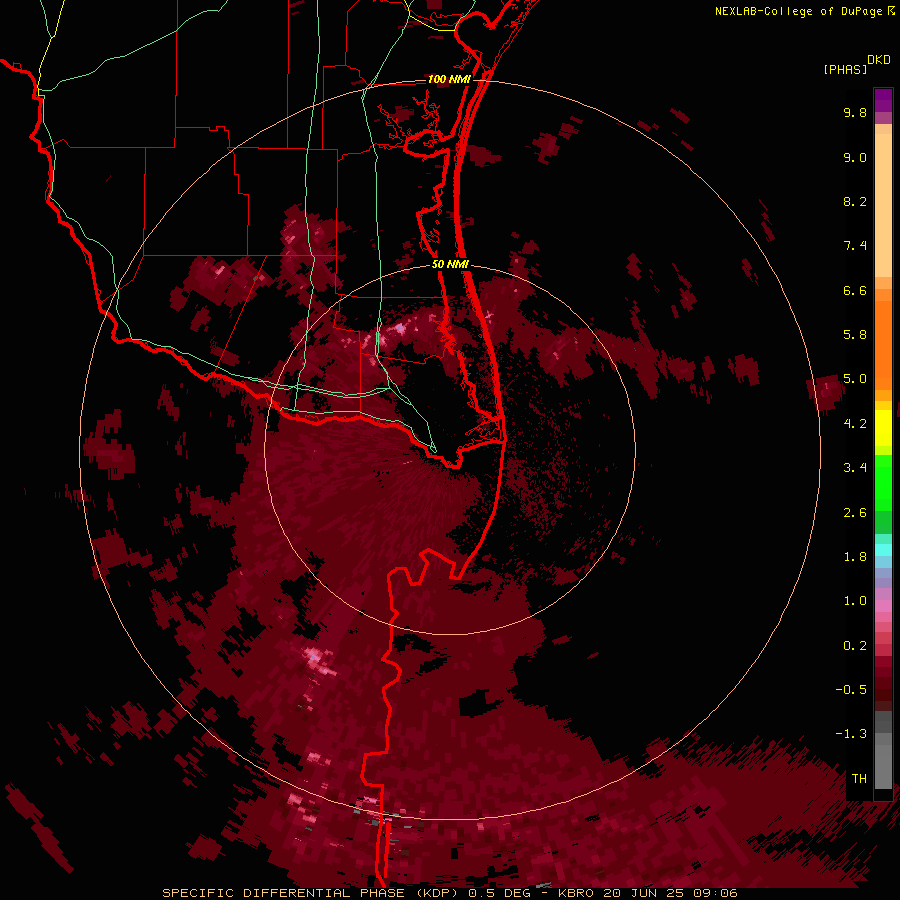The width and height of the screenshot is (900, 900).
Task: Click the 5.8 scale value
Action: 855,335
